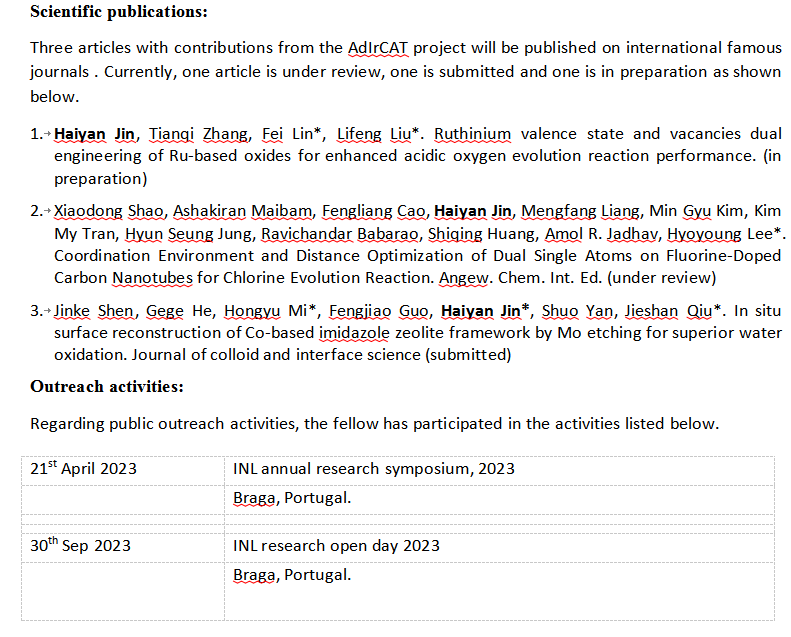Click the 'Outreach activities:' heading
Viewport: 791px width, 637px height.
107,386
